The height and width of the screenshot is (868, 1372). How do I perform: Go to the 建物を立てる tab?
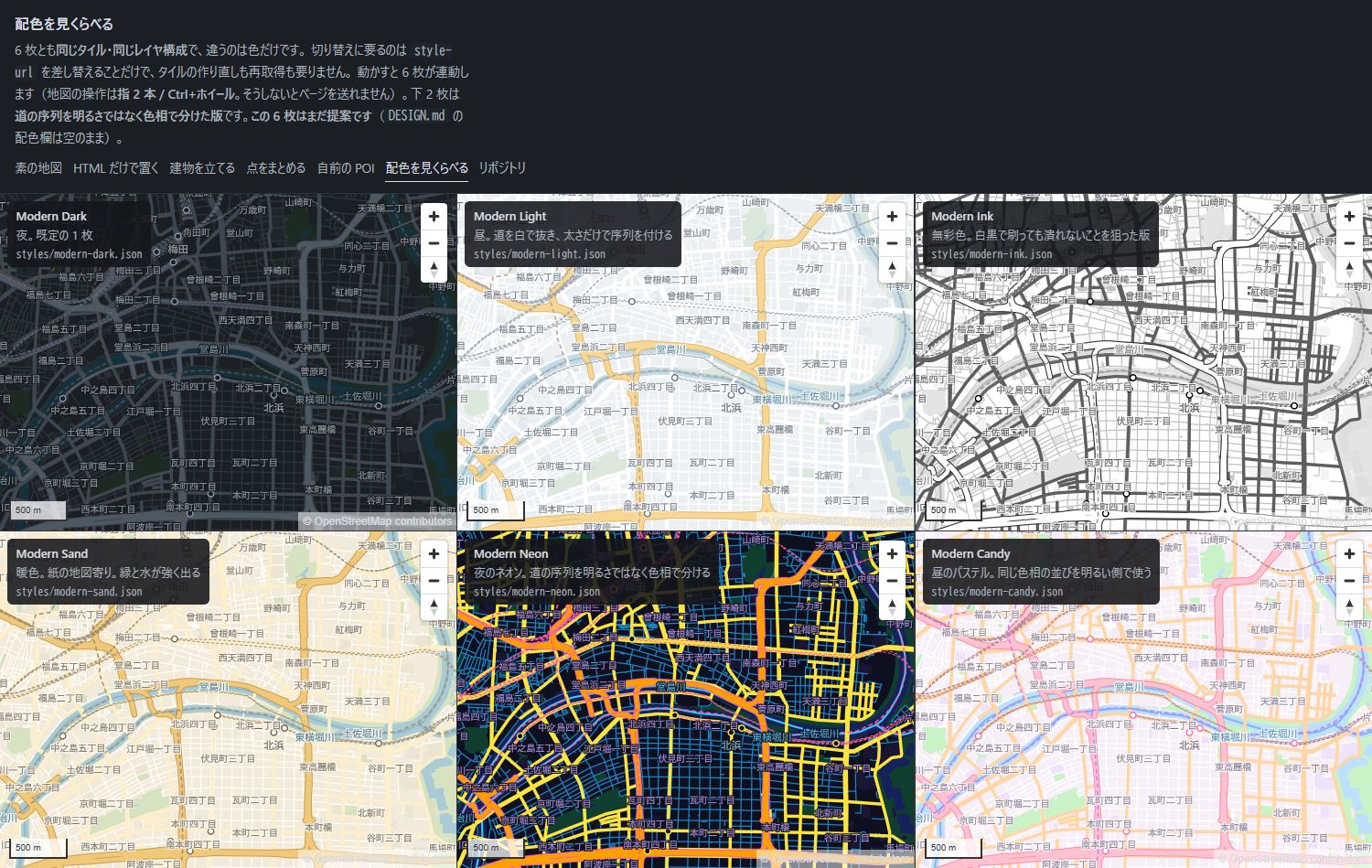click(202, 168)
